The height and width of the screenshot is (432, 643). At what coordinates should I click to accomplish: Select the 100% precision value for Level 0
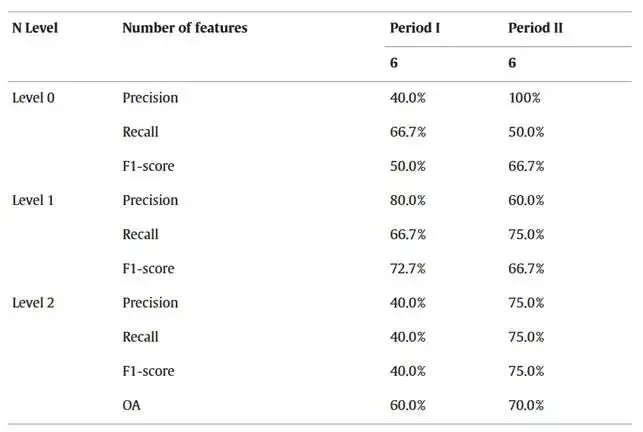[524, 98]
